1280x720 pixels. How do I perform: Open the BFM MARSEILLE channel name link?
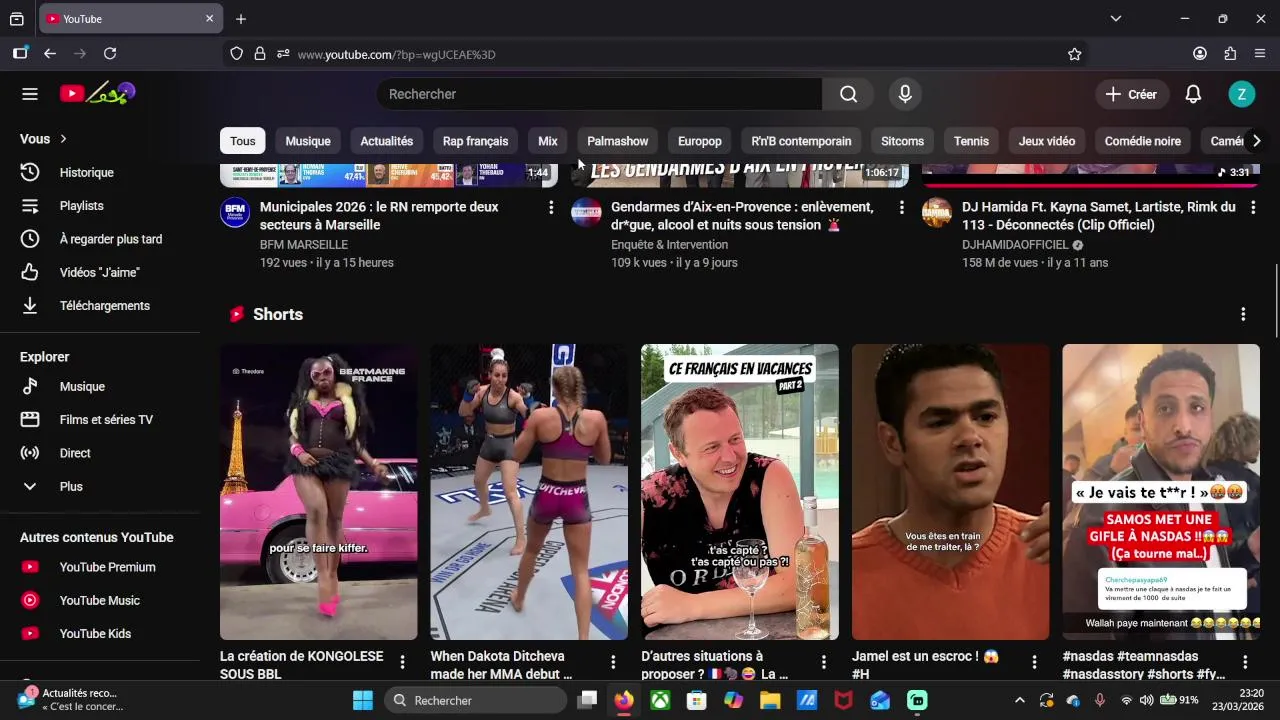tap(304, 244)
